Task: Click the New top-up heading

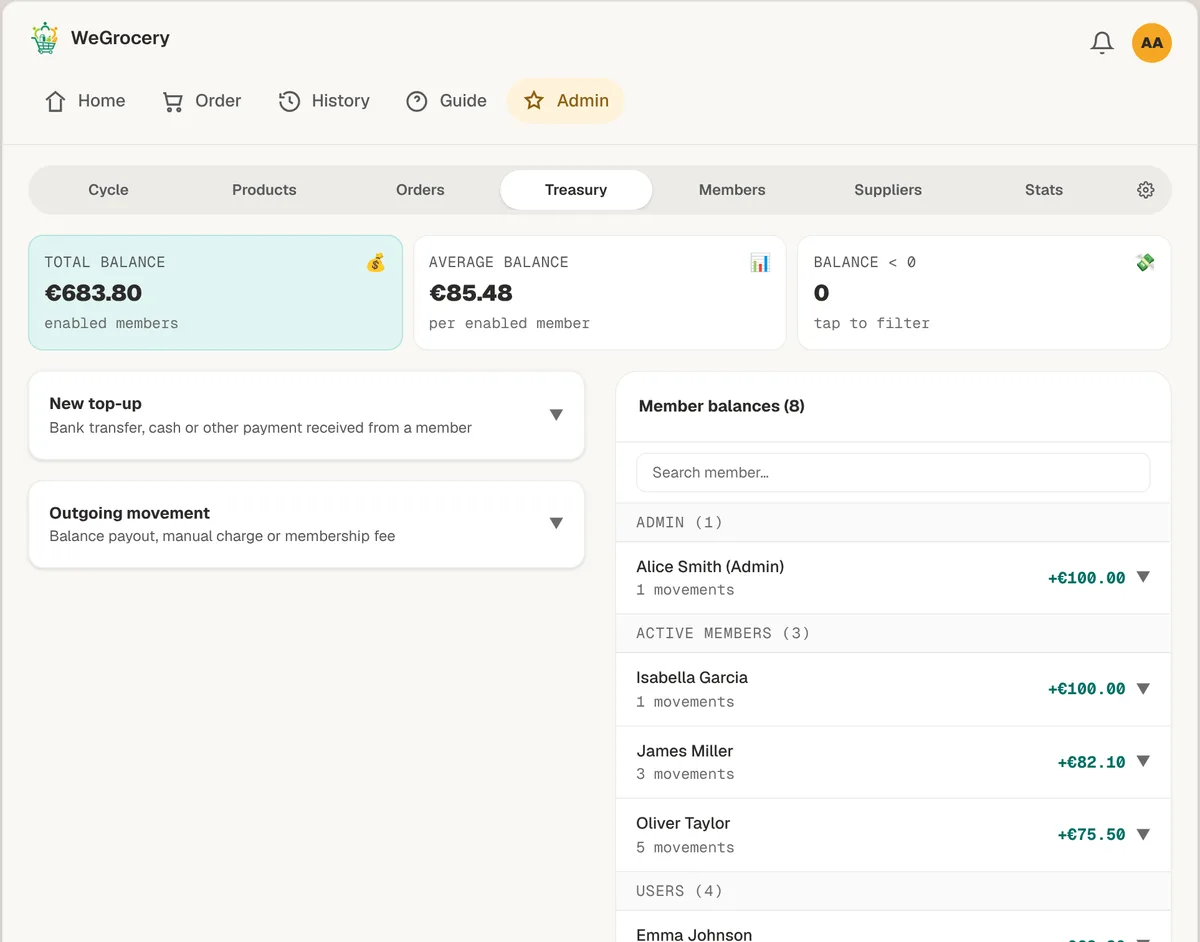Action: pos(96,404)
